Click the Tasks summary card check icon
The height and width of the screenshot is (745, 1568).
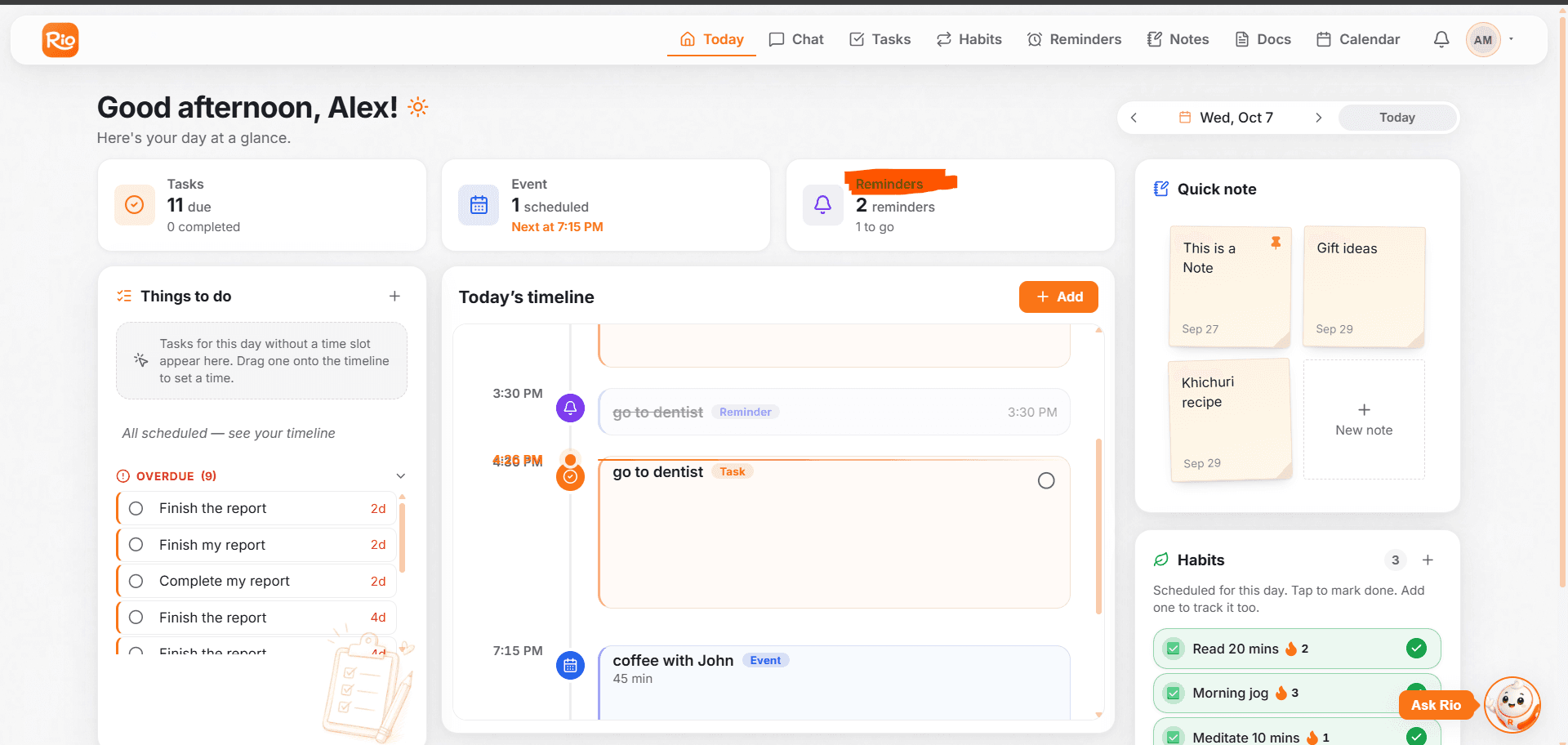135,205
